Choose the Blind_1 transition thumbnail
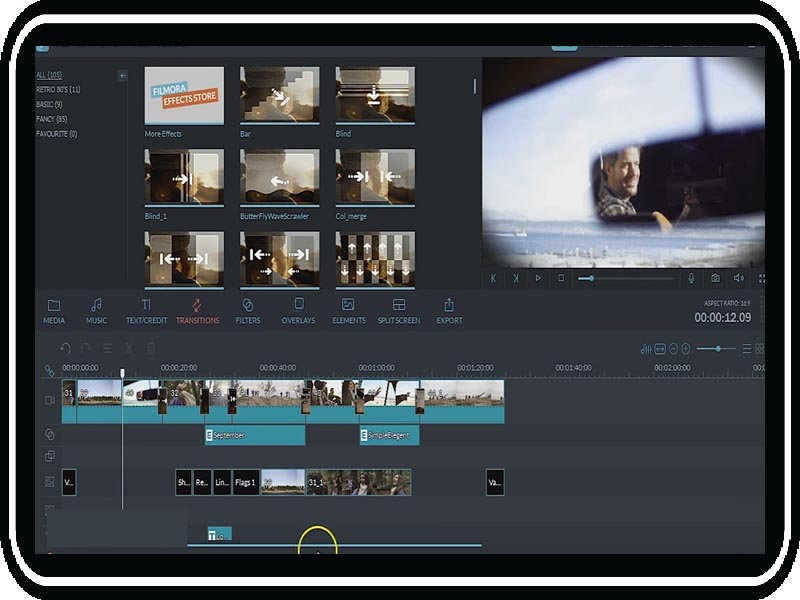 pyautogui.click(x=184, y=178)
